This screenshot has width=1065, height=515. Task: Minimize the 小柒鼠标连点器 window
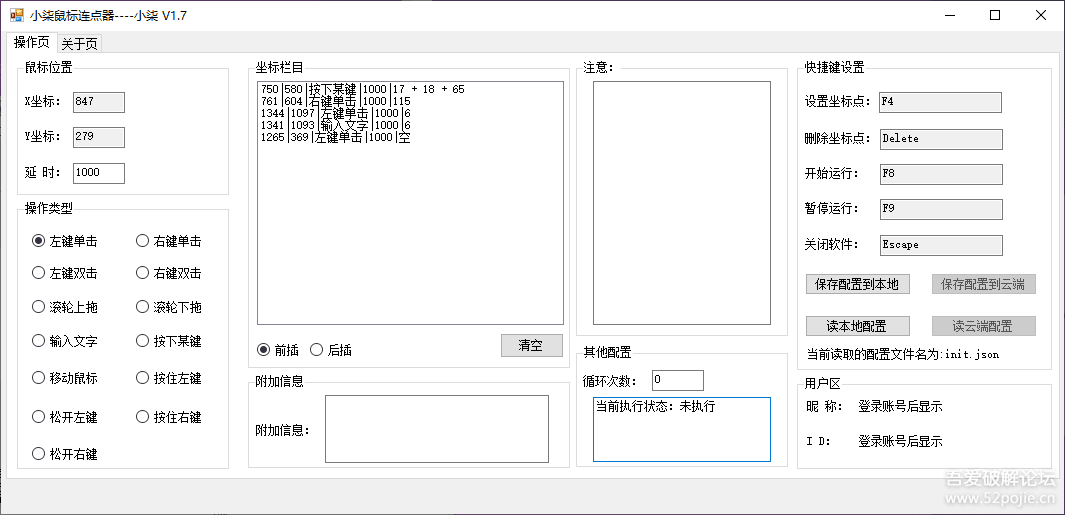pos(949,15)
